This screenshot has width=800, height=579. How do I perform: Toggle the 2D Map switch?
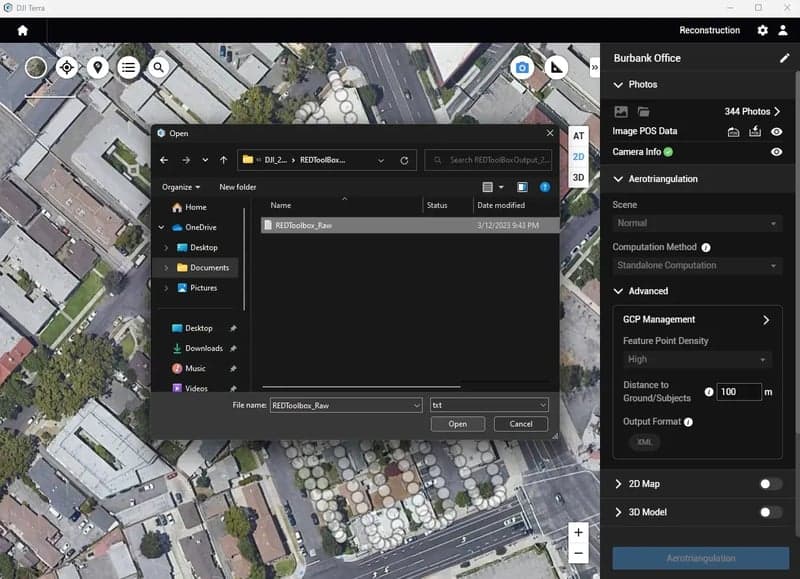(x=770, y=484)
